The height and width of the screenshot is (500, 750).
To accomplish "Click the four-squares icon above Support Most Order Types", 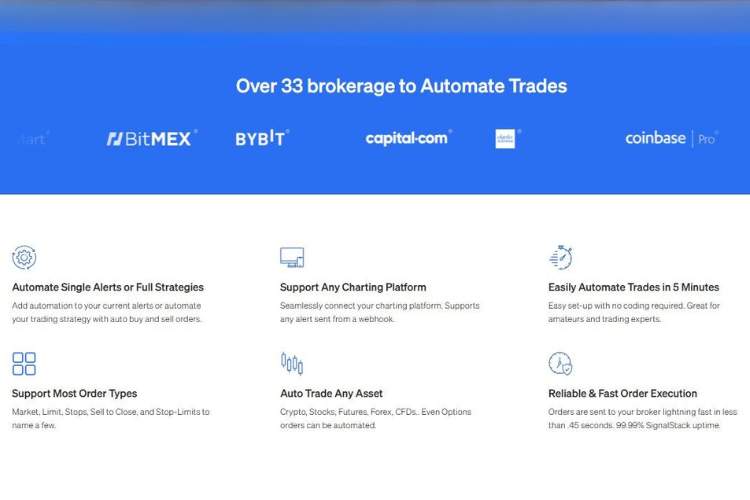I will click(24, 363).
